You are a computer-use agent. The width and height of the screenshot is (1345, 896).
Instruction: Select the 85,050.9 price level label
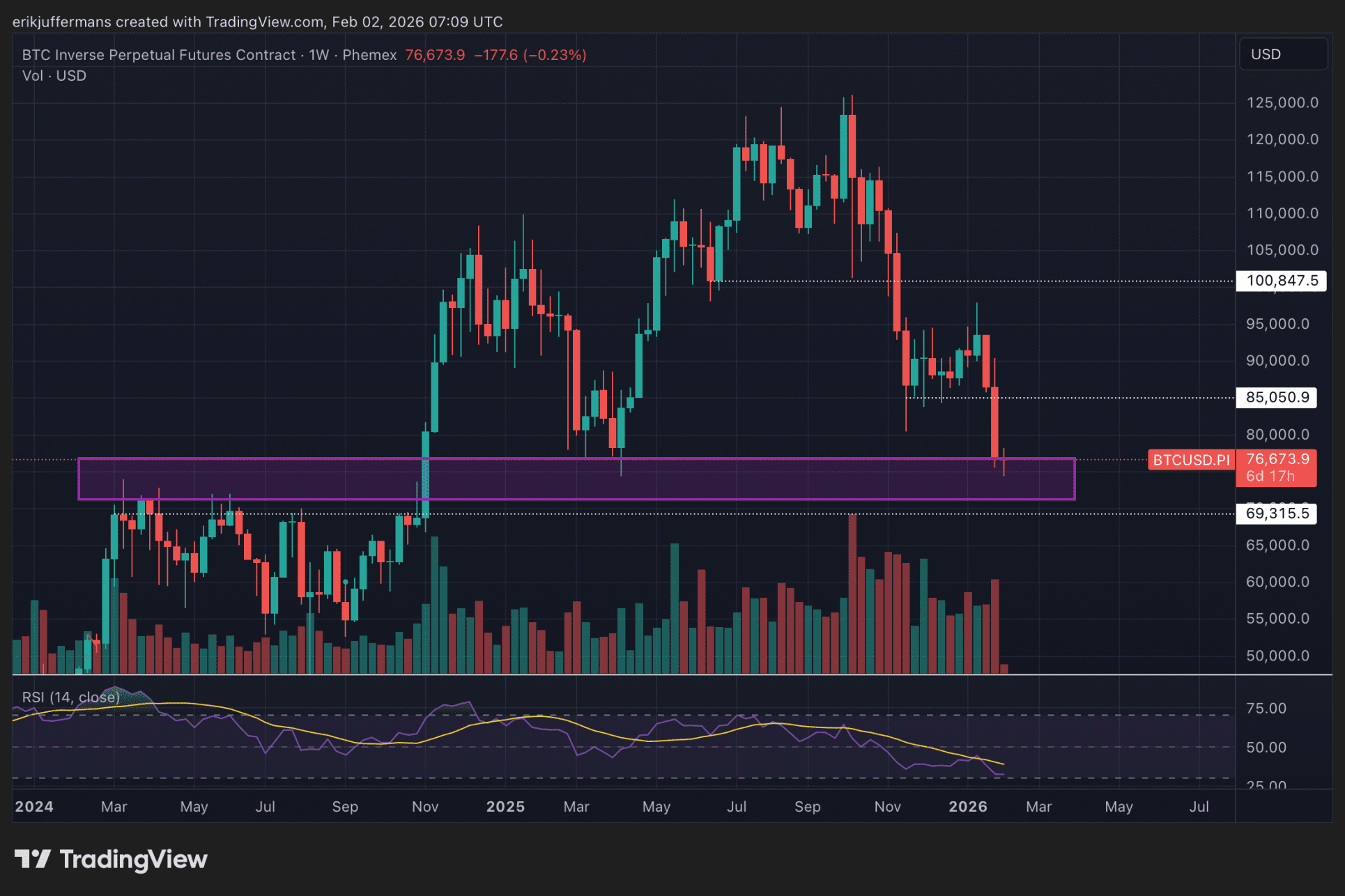pyautogui.click(x=1277, y=398)
